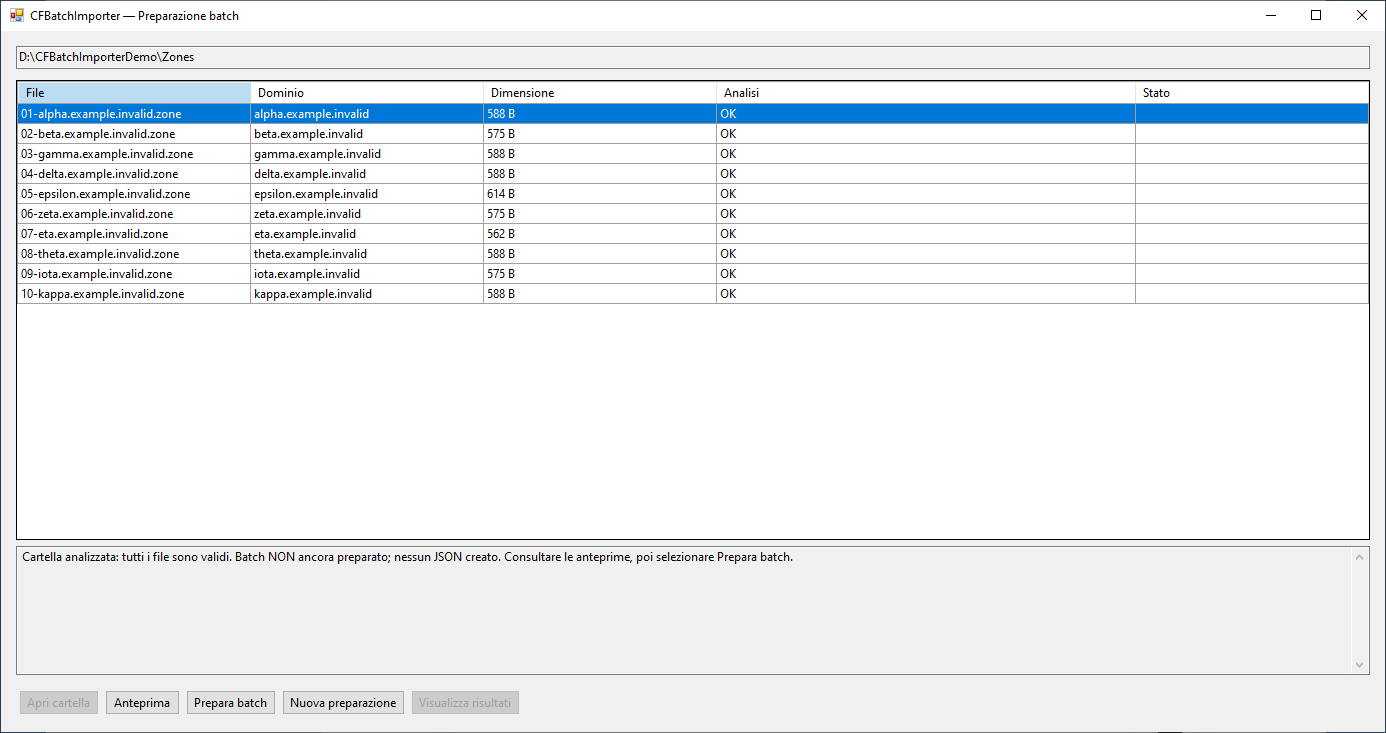Select the folder path field D:\CFBatchImporterDemo\Zones
Viewport: 1386px width, 733px height.
pos(693,57)
